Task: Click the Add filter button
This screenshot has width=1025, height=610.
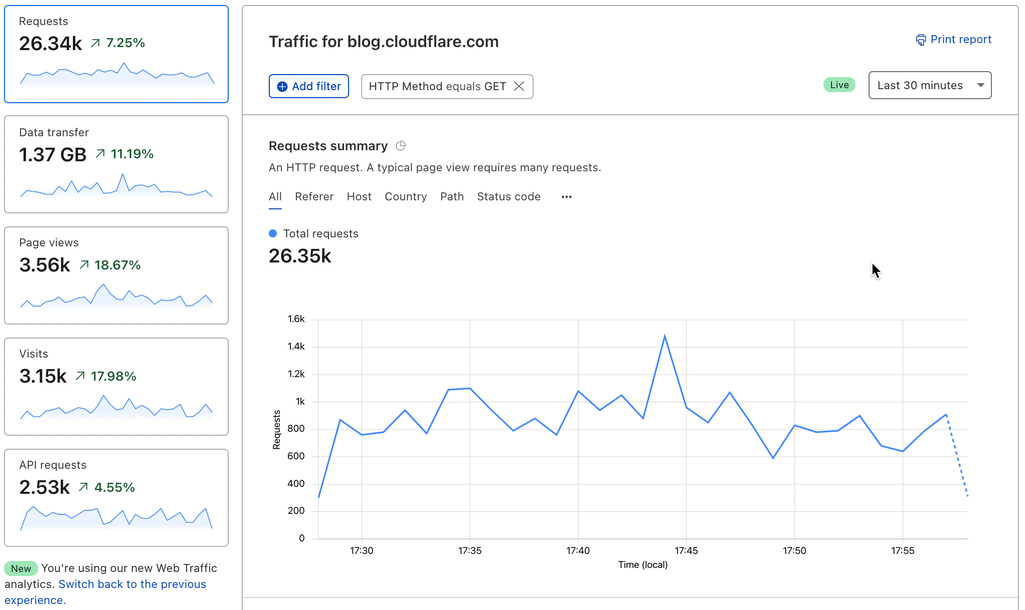Action: [x=309, y=86]
